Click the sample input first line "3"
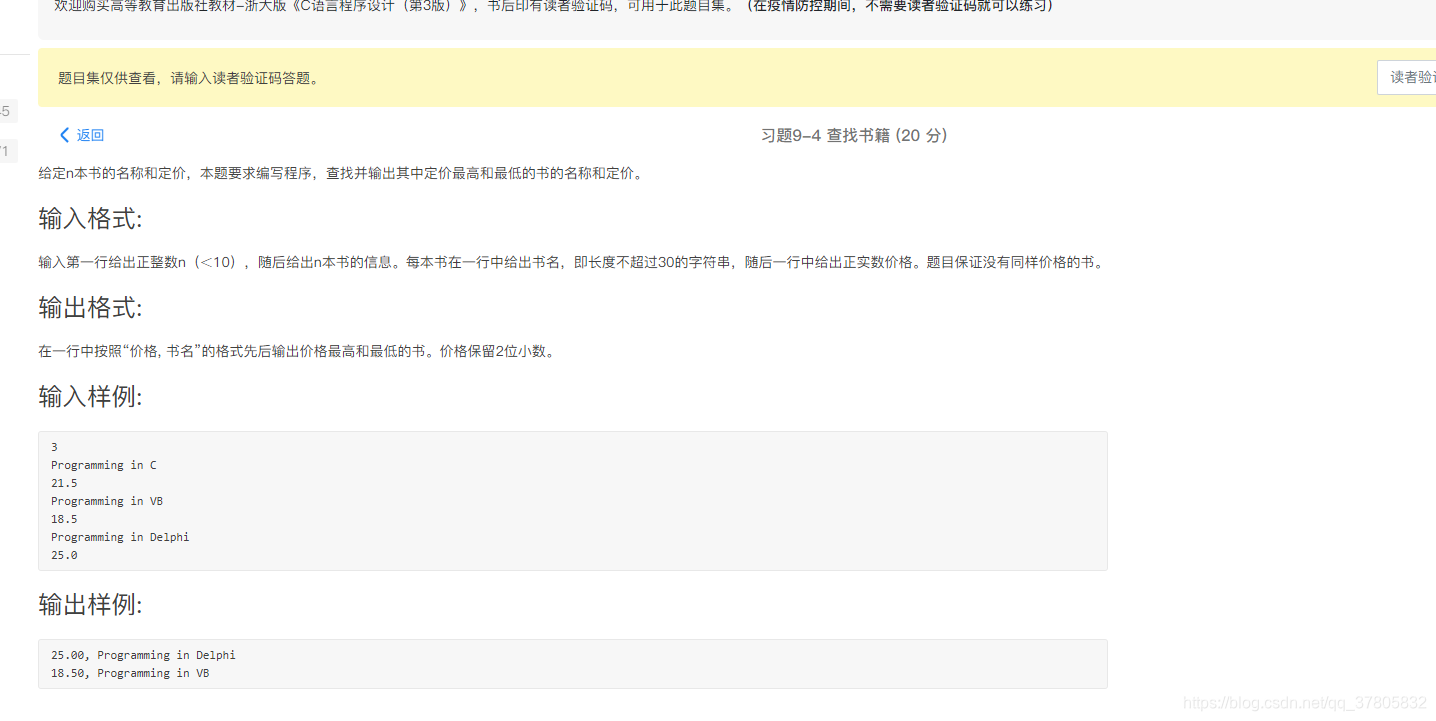This screenshot has width=1436, height=721. (55, 447)
